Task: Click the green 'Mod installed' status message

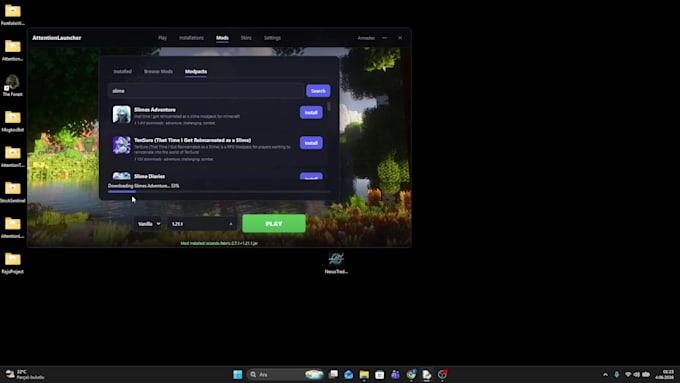Action: click(x=219, y=243)
